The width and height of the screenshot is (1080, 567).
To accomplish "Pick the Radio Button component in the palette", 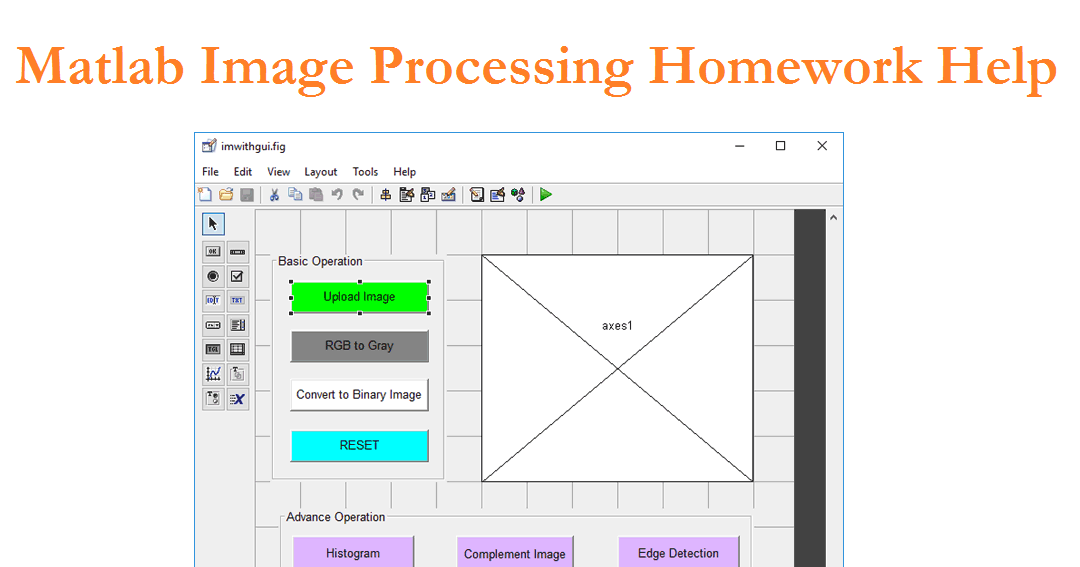I will point(213,276).
